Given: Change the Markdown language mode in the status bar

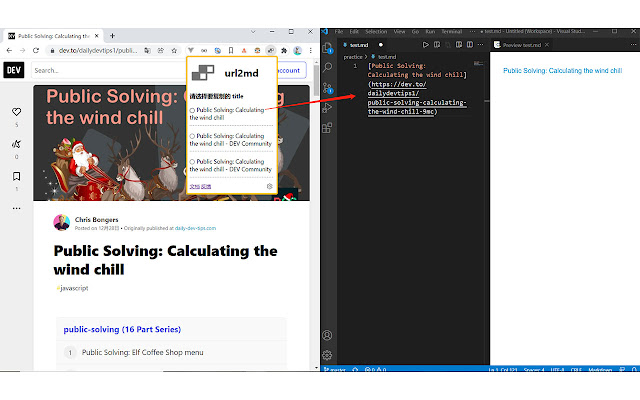Looking at the screenshot, I should click(x=600, y=370).
